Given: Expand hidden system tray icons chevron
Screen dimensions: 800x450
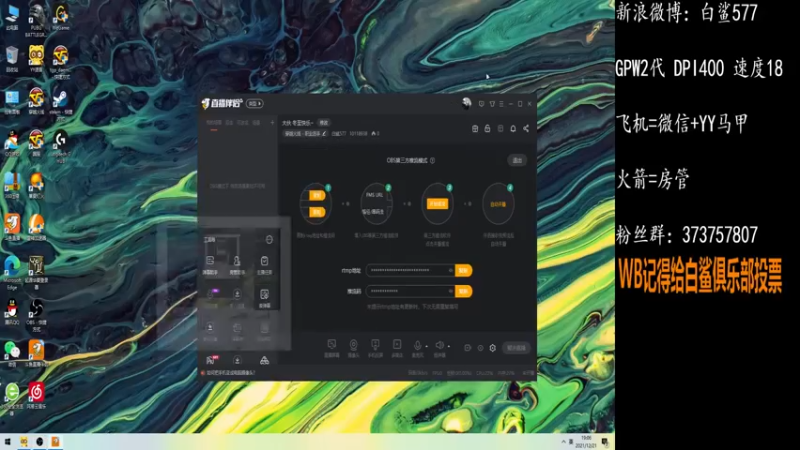Looking at the screenshot, I should [563, 442].
